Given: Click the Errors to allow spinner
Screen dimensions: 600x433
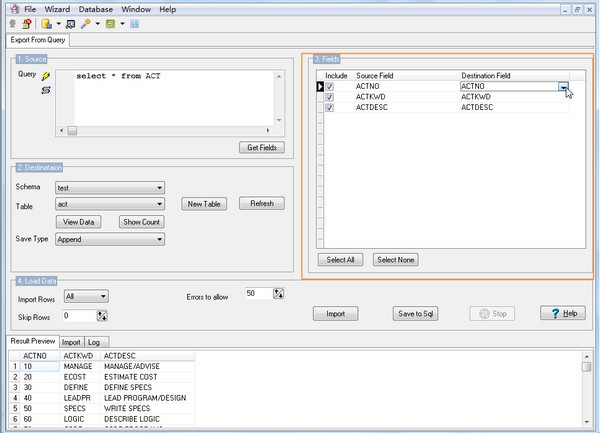Looking at the screenshot, I should [279, 293].
